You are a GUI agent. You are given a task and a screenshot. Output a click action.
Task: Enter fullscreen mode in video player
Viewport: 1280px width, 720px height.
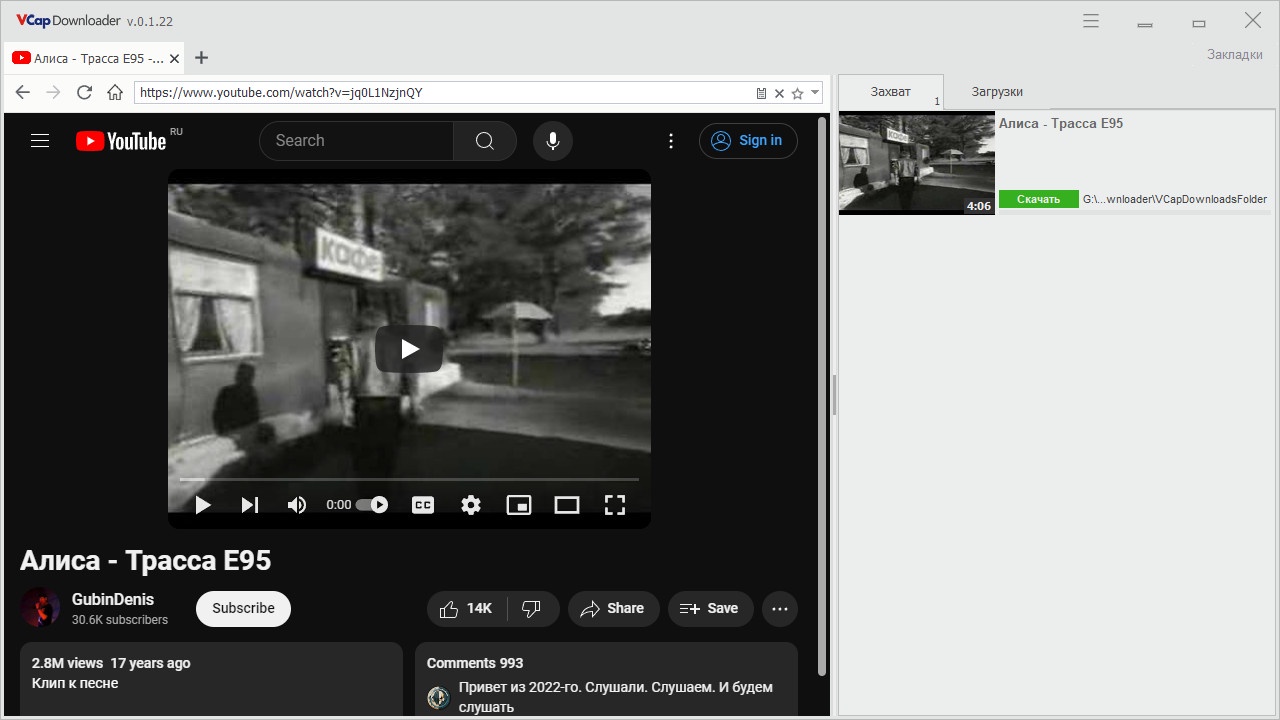click(615, 505)
